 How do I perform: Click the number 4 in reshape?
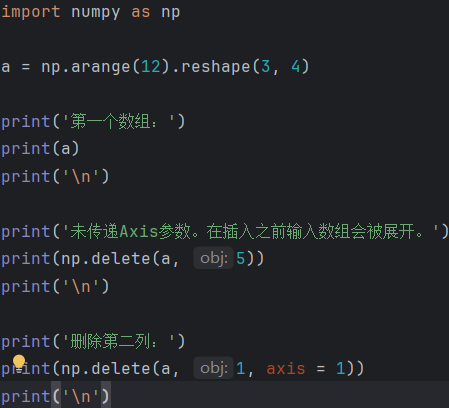[296, 67]
